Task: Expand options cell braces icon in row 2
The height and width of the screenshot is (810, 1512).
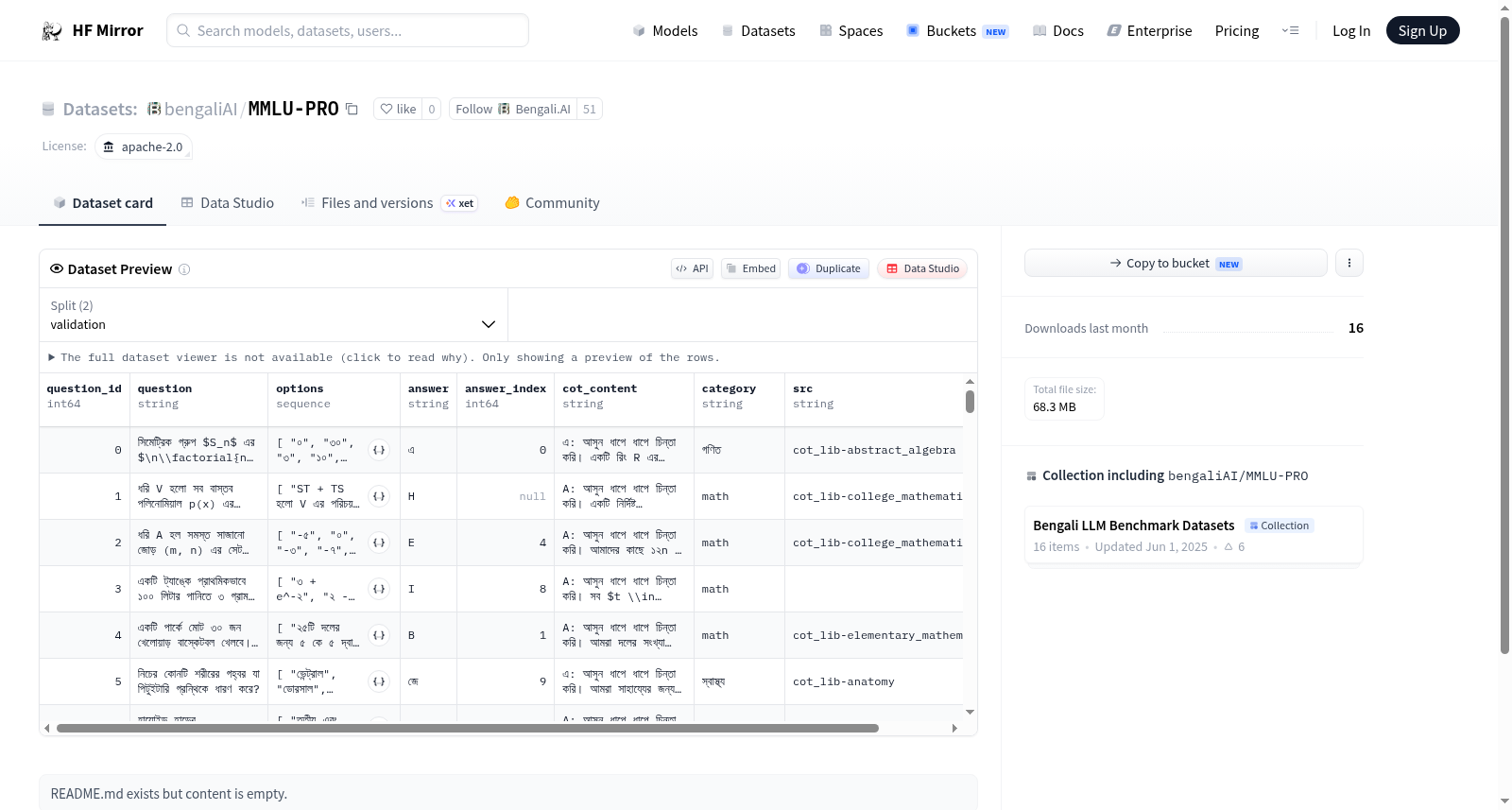Action: (x=379, y=543)
